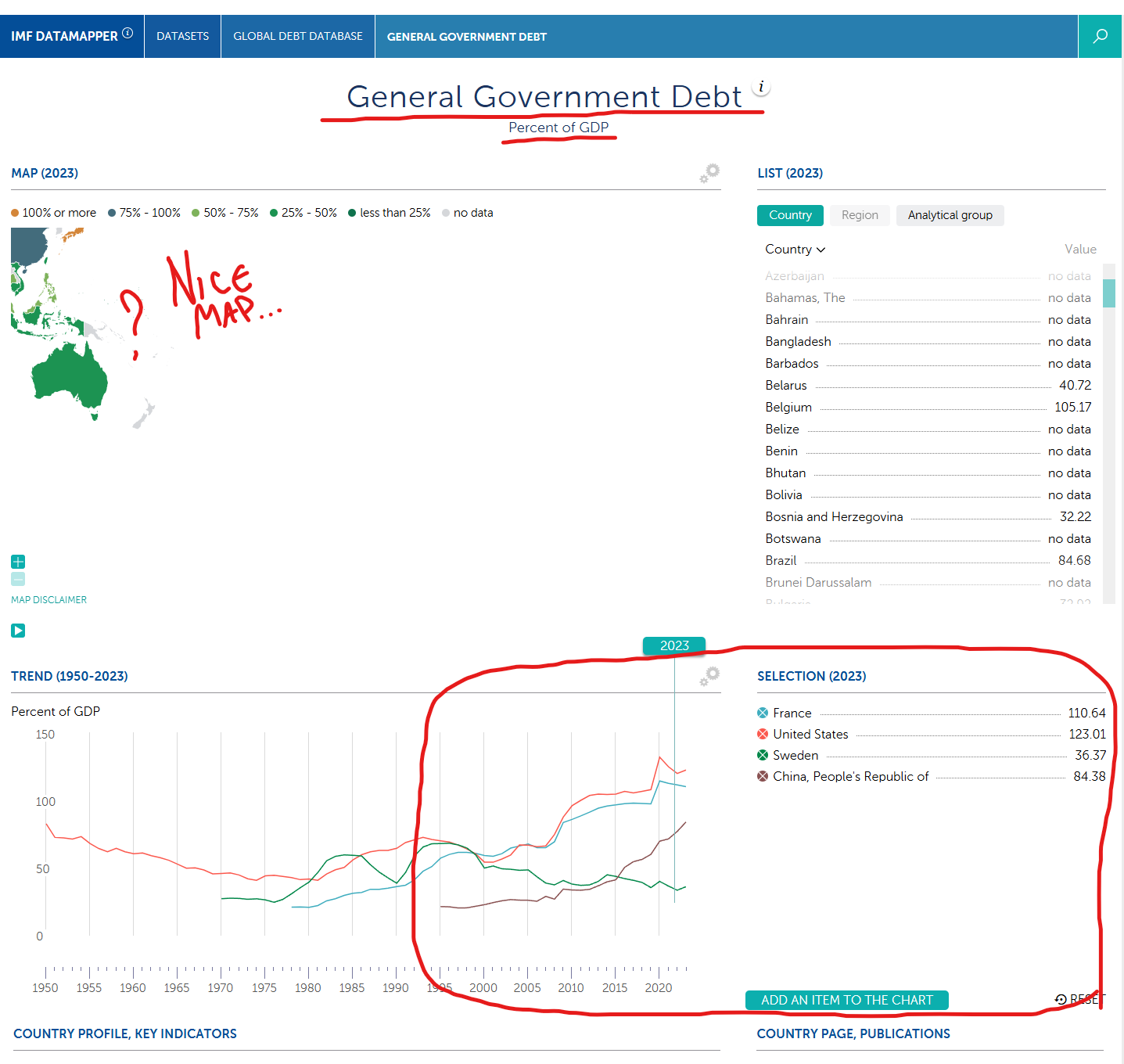This screenshot has height=1064, width=1124.
Task: Open General Government Debt breadcrumb
Action: (467, 37)
